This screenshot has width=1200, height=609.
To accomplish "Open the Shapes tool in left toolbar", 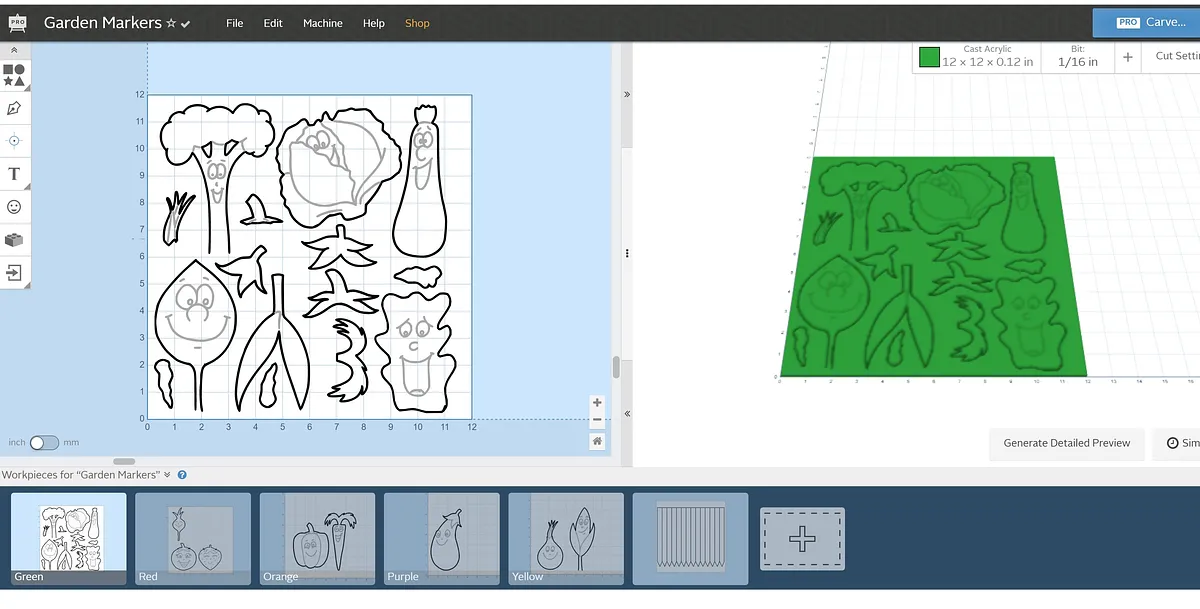I will point(14,75).
